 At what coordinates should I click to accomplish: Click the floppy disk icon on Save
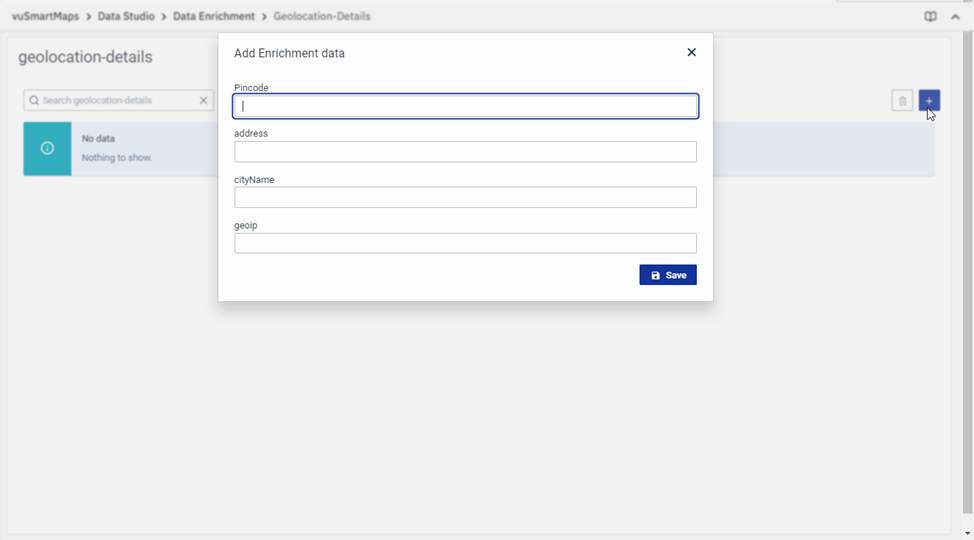(x=656, y=275)
